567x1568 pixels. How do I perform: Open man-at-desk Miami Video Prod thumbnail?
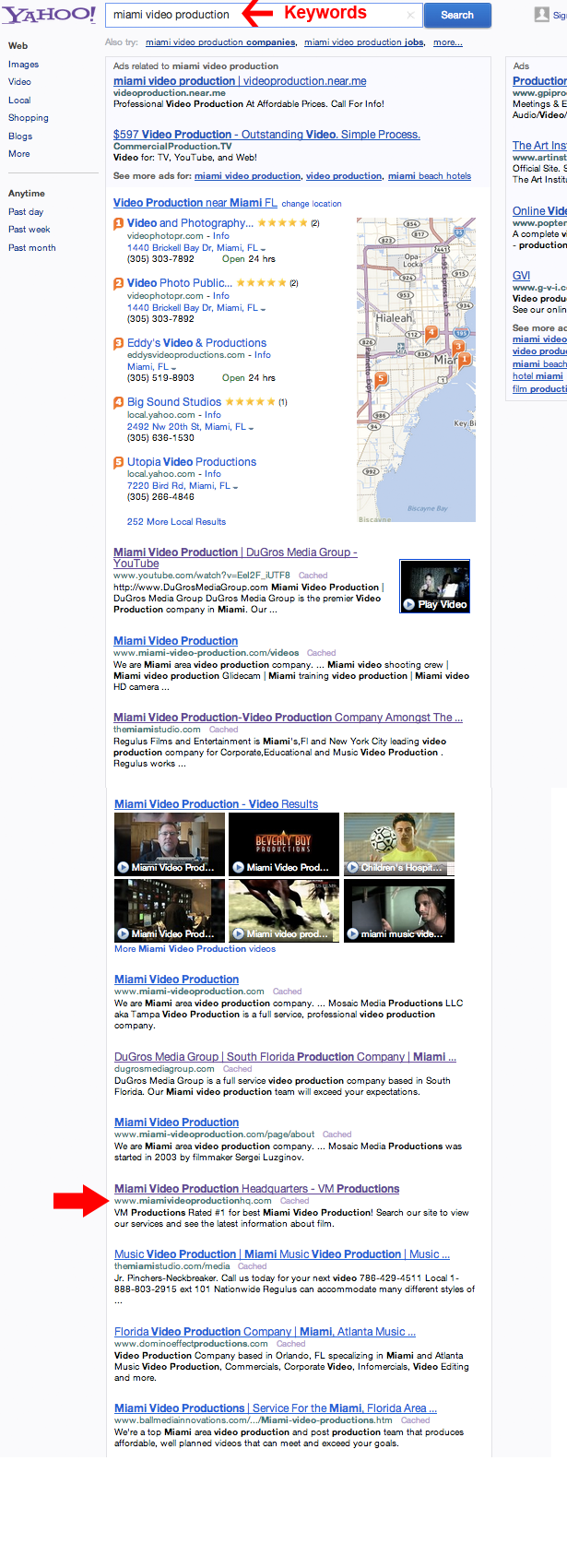pyautogui.click(x=170, y=844)
